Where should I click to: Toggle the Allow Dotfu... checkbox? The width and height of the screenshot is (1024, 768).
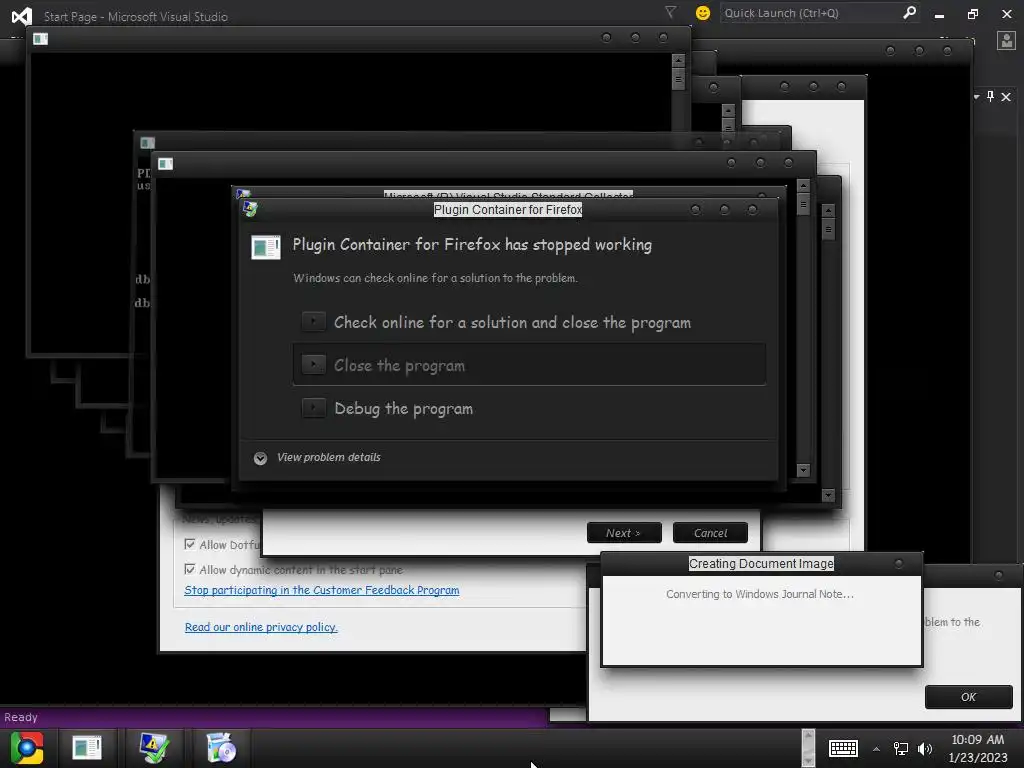[x=190, y=544]
